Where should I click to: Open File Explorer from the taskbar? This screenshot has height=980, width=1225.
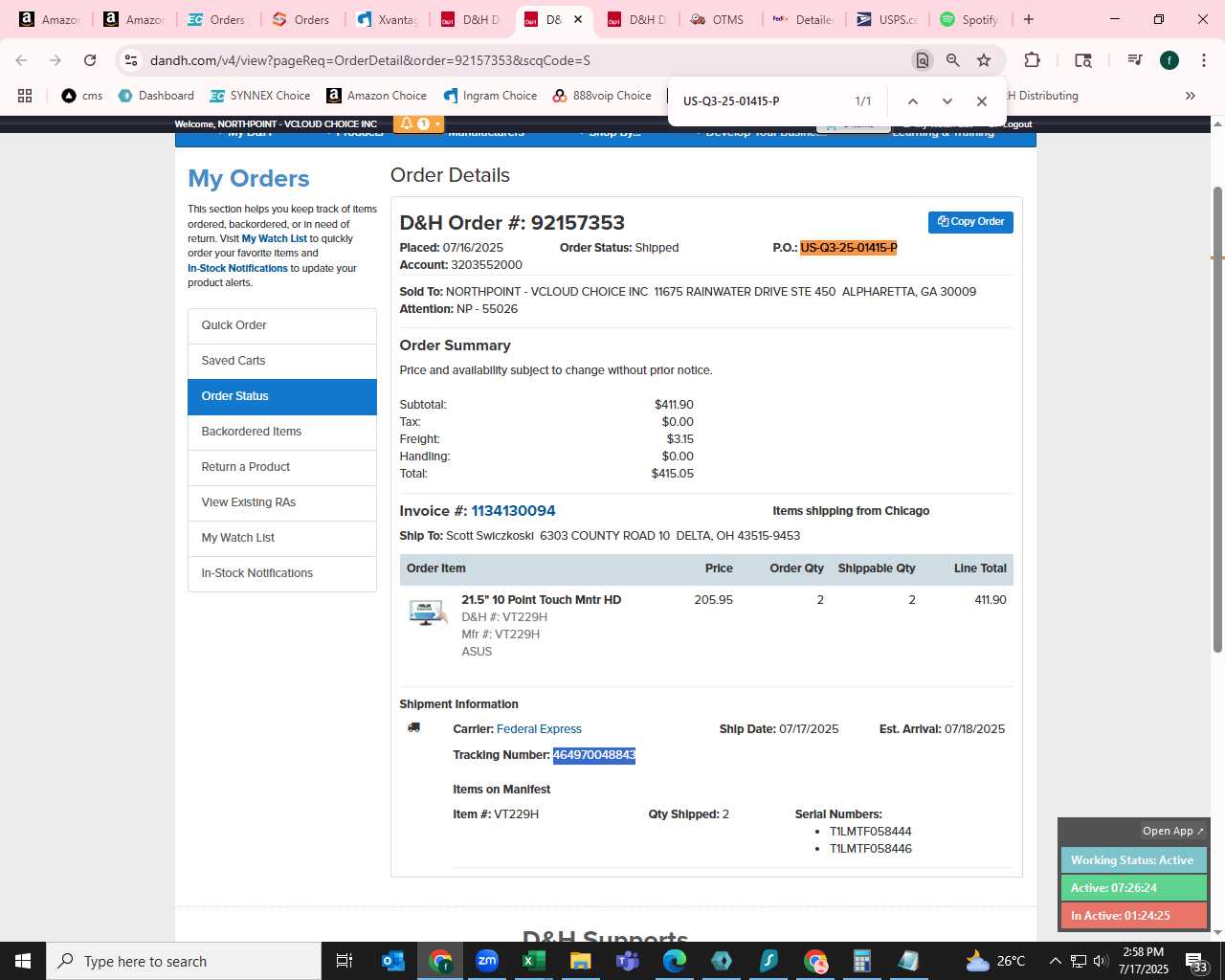581,961
